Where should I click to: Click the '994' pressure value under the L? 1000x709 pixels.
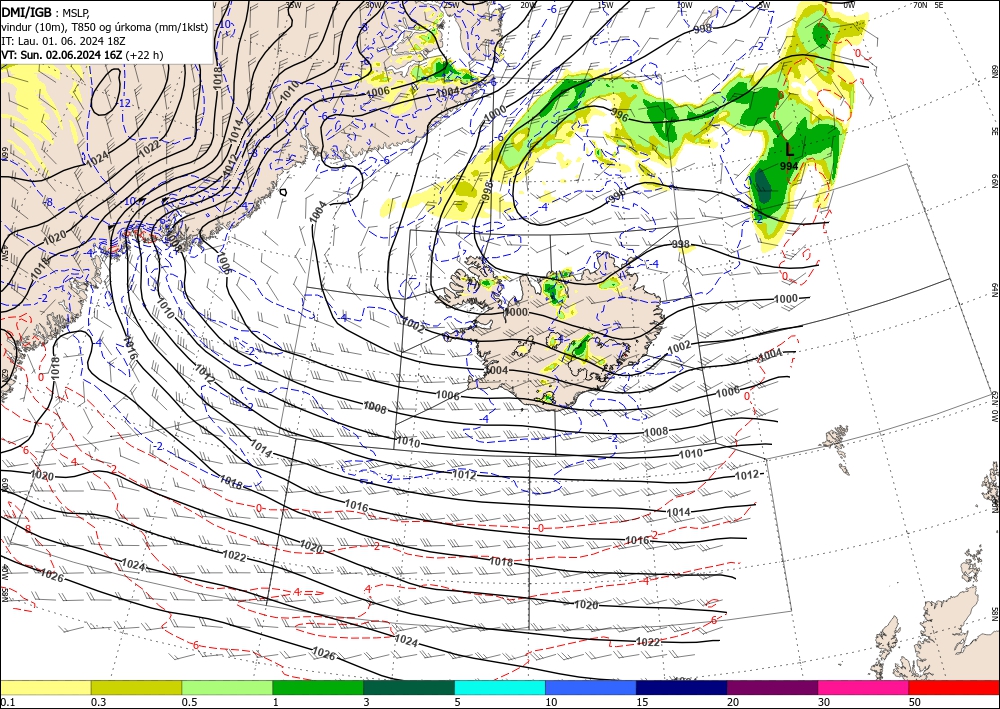789,166
